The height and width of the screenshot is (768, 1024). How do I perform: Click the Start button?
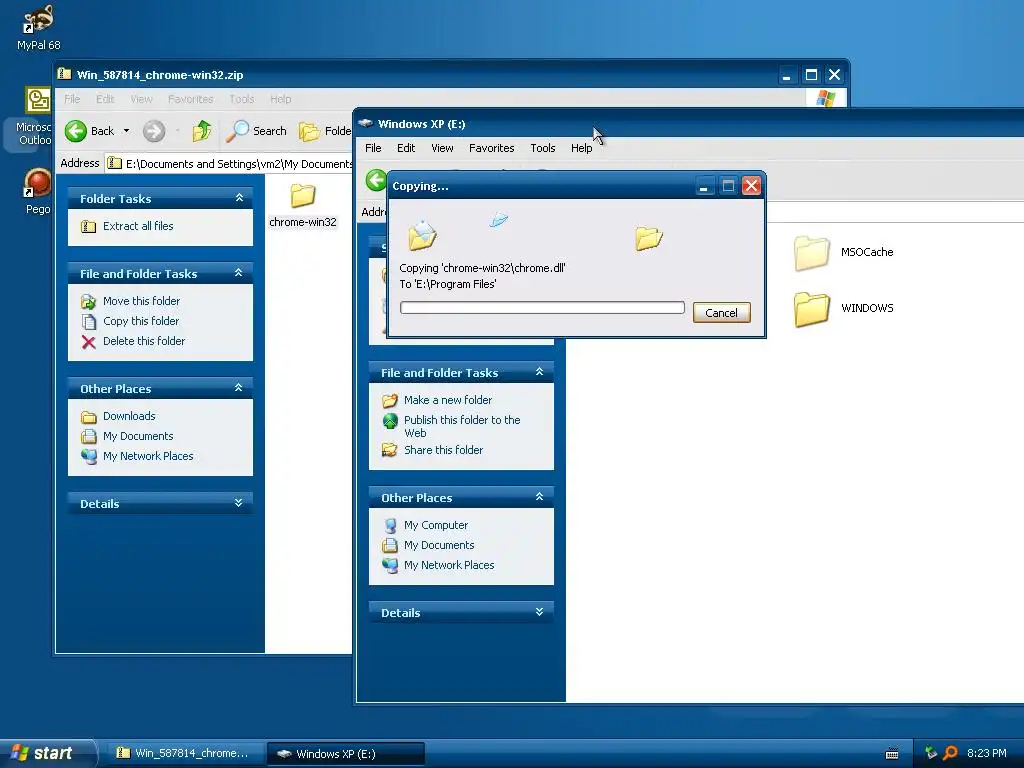pos(47,753)
